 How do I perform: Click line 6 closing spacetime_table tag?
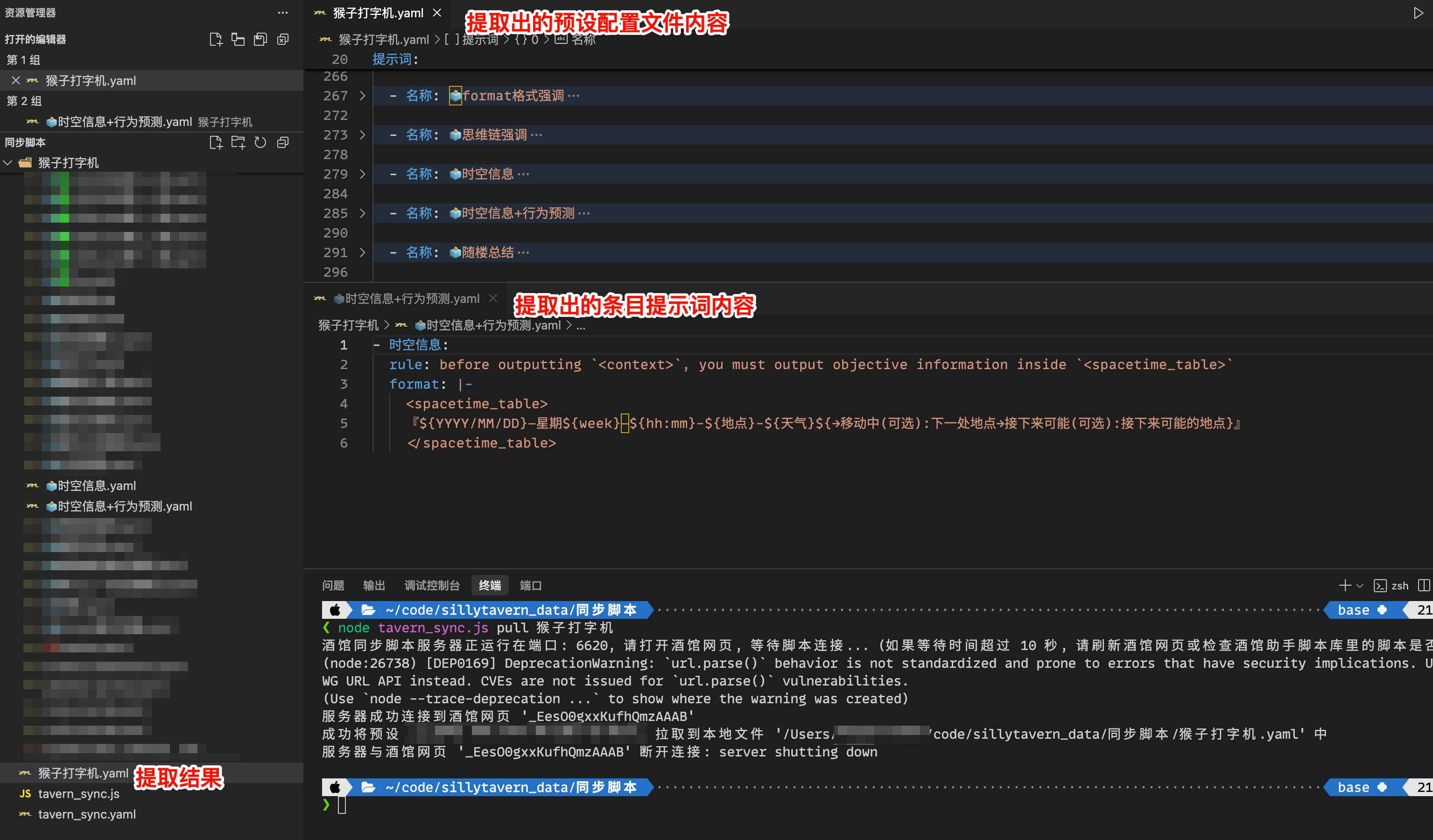481,443
